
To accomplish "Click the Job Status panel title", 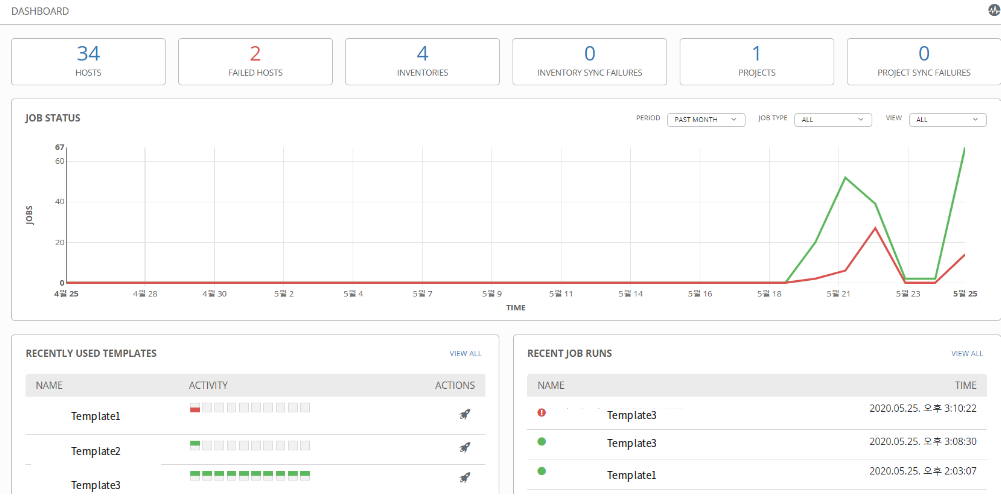I will click(x=53, y=118).
